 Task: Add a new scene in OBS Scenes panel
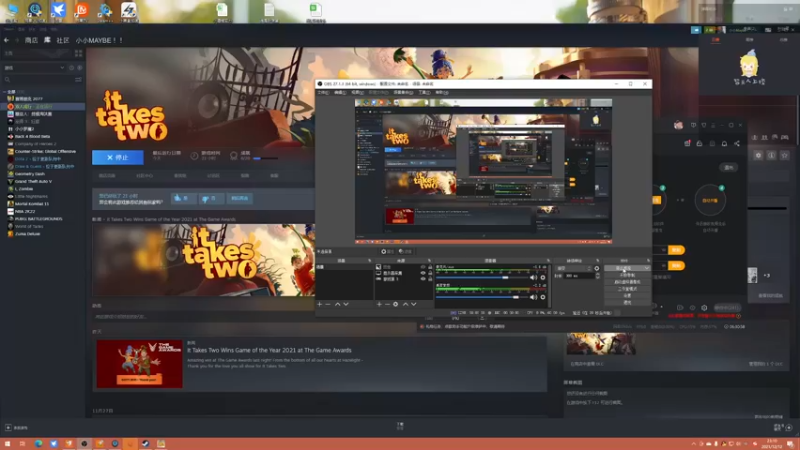(x=319, y=304)
